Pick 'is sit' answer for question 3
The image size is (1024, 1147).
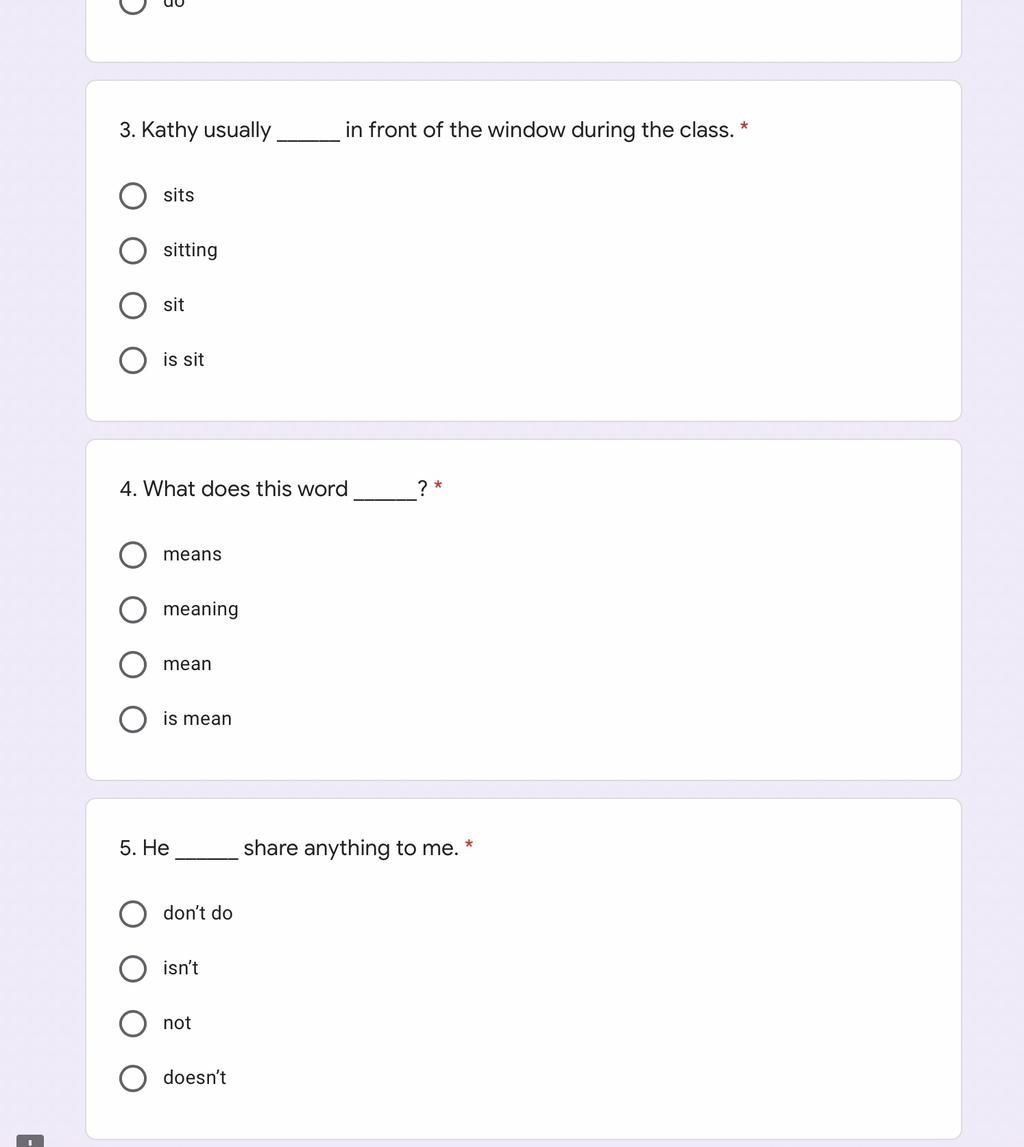pos(132,360)
